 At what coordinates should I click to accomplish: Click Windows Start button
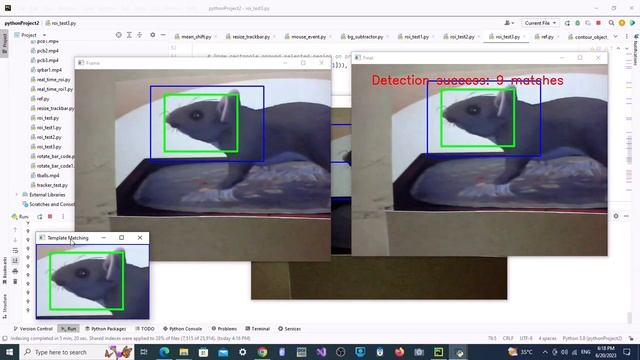click(x=9, y=352)
